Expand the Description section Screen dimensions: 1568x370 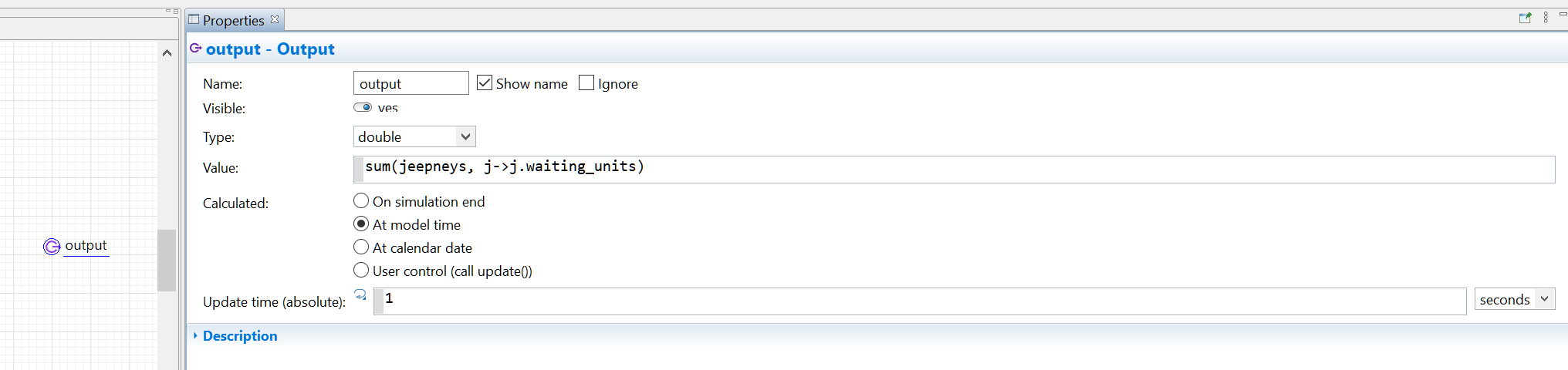tap(240, 336)
